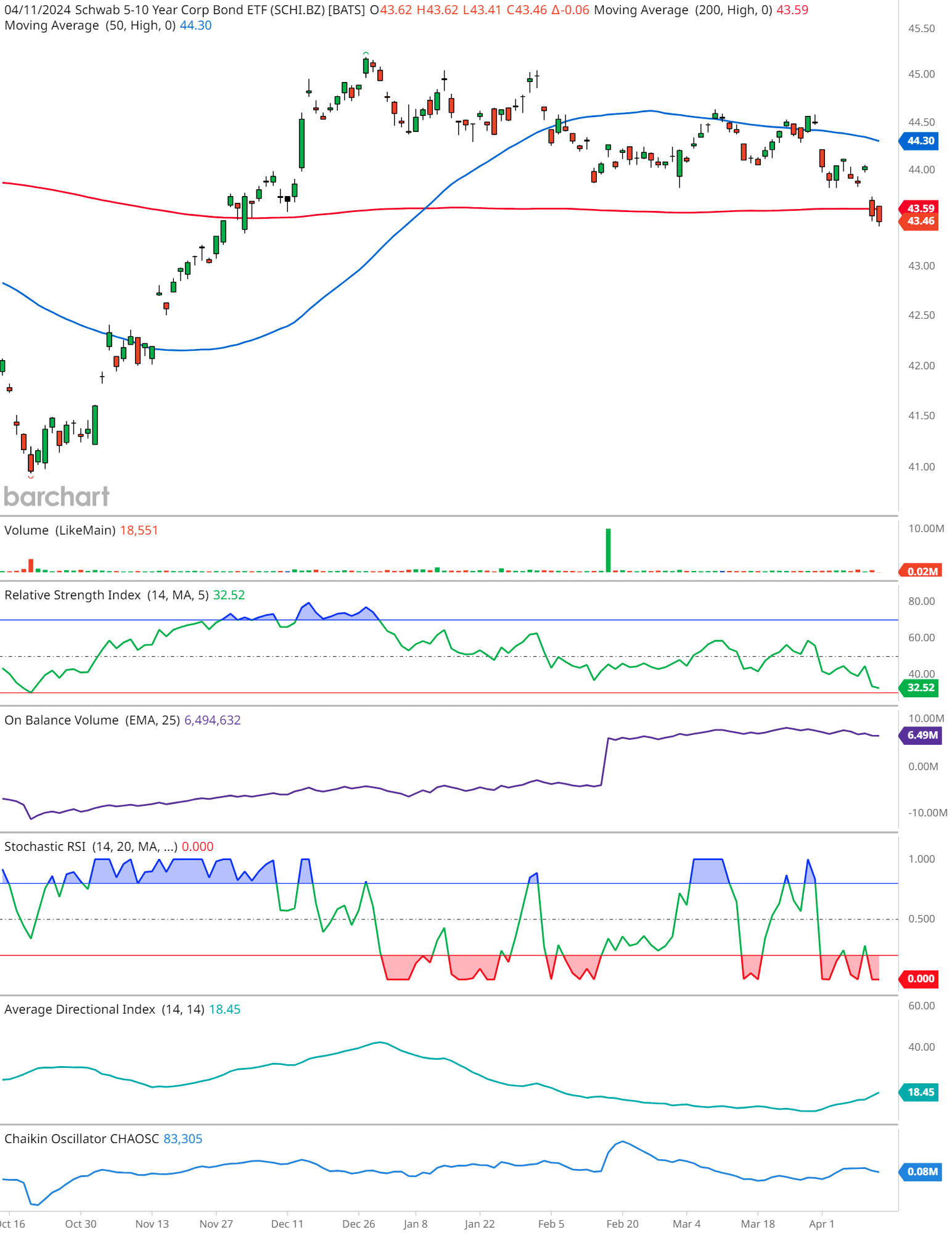
Task: Click the "Feb 20" date axis label
Action: point(622,1224)
